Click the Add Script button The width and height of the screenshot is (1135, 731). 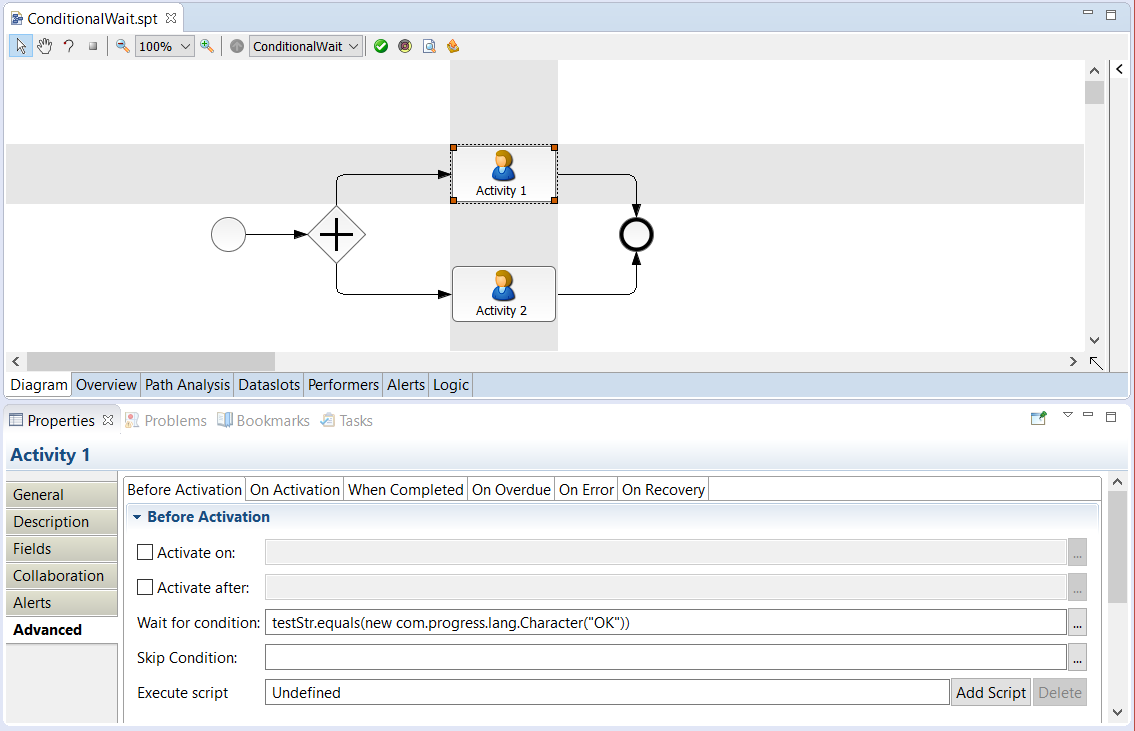990,692
